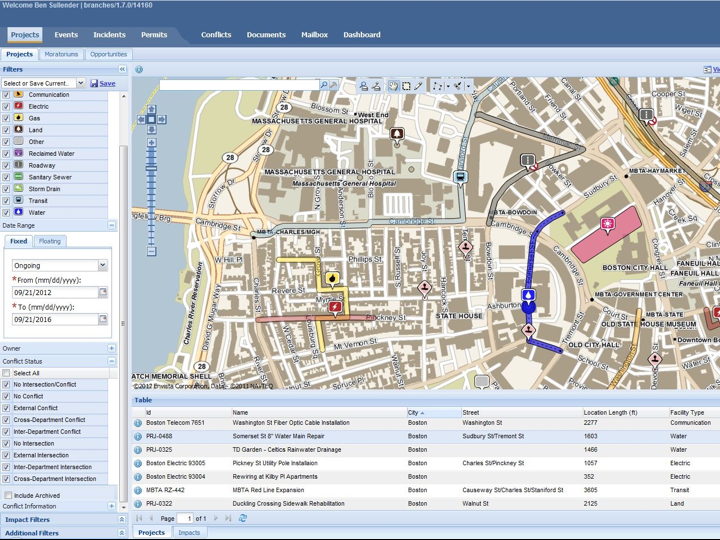Click the brown land marker near hospital

pos(397,134)
